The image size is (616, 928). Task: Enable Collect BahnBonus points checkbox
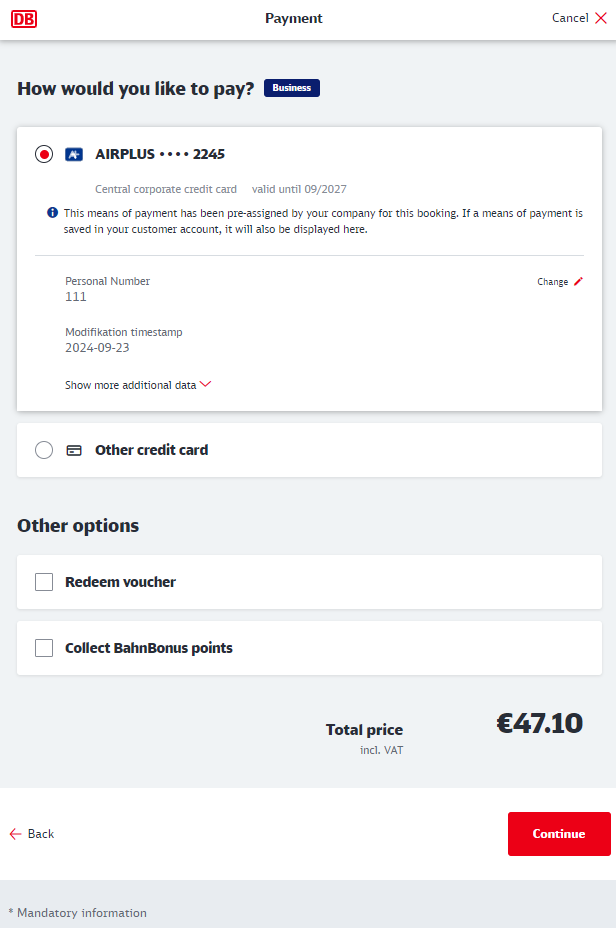[x=44, y=648]
